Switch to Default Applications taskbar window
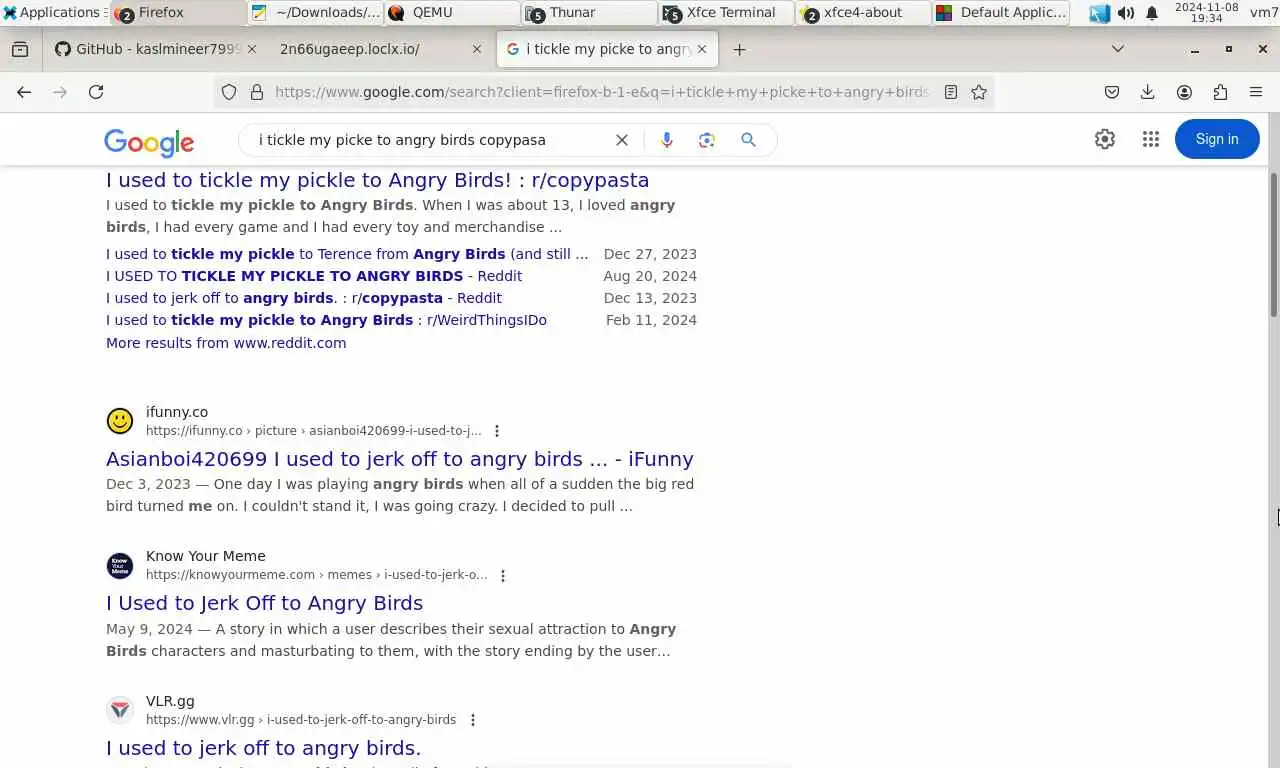 (x=1000, y=12)
